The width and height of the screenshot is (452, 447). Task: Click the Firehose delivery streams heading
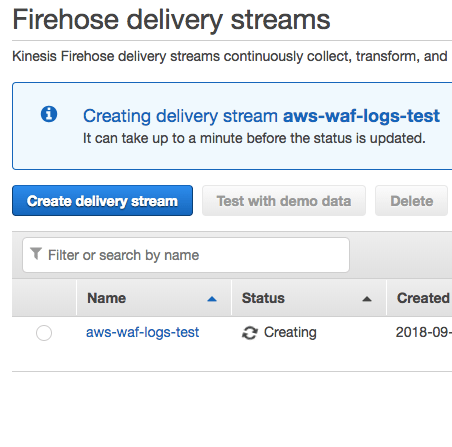click(171, 20)
